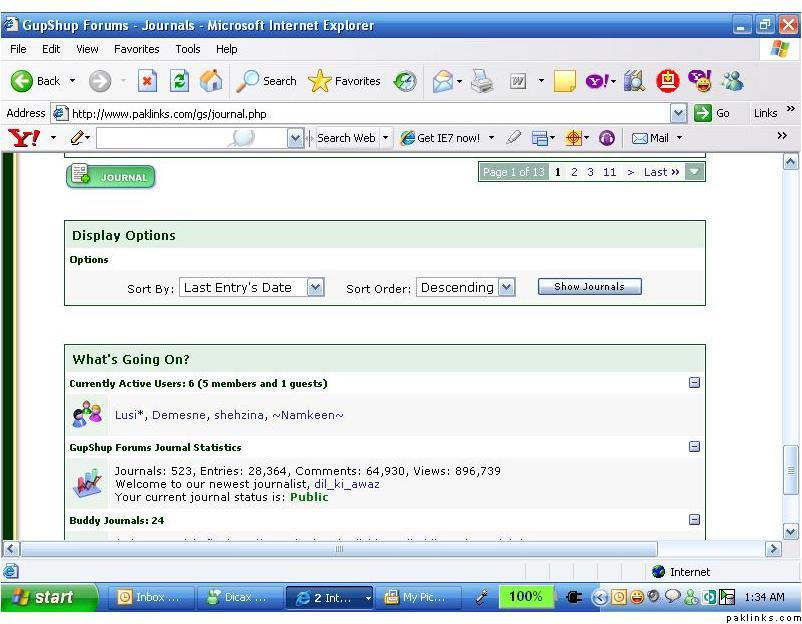Click the Print toolbar icon
Image resolution: width=802 pixels, height=624 pixels.
[482, 81]
